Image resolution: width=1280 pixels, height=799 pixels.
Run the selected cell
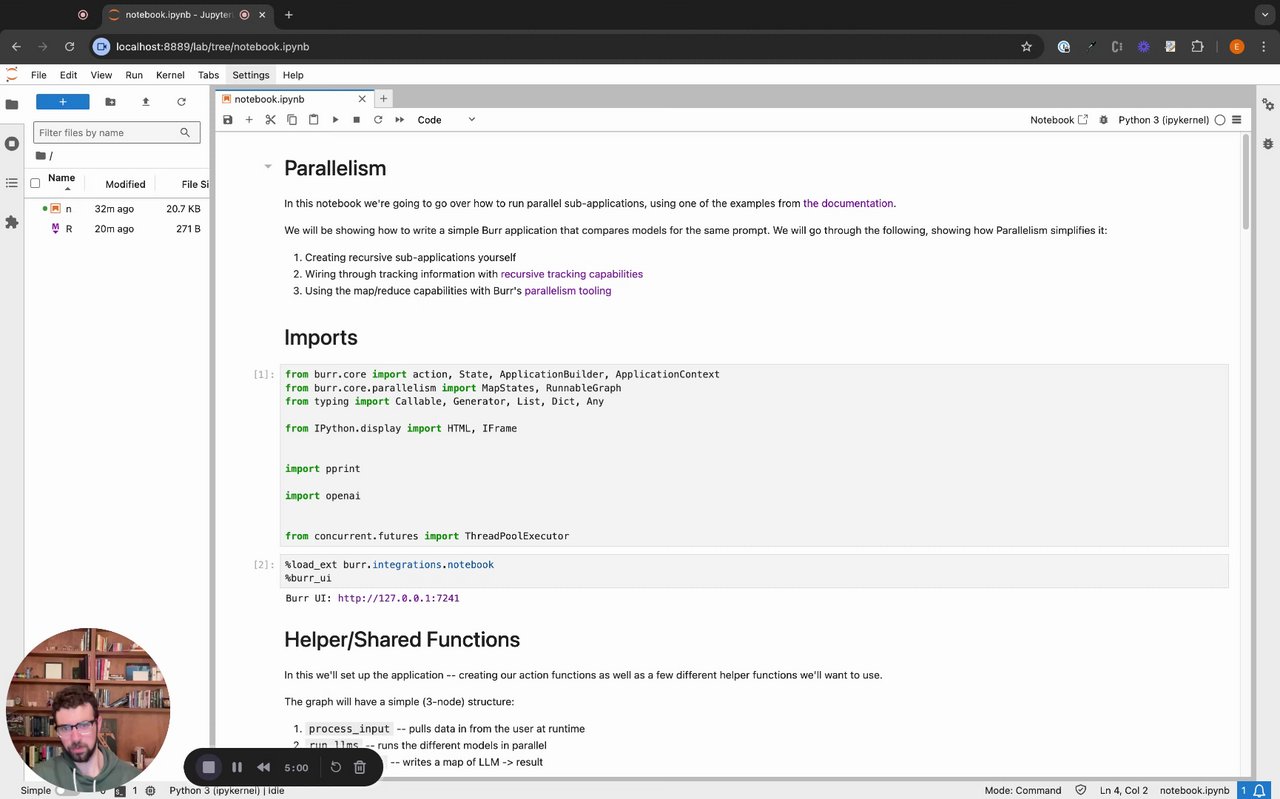[x=335, y=120]
